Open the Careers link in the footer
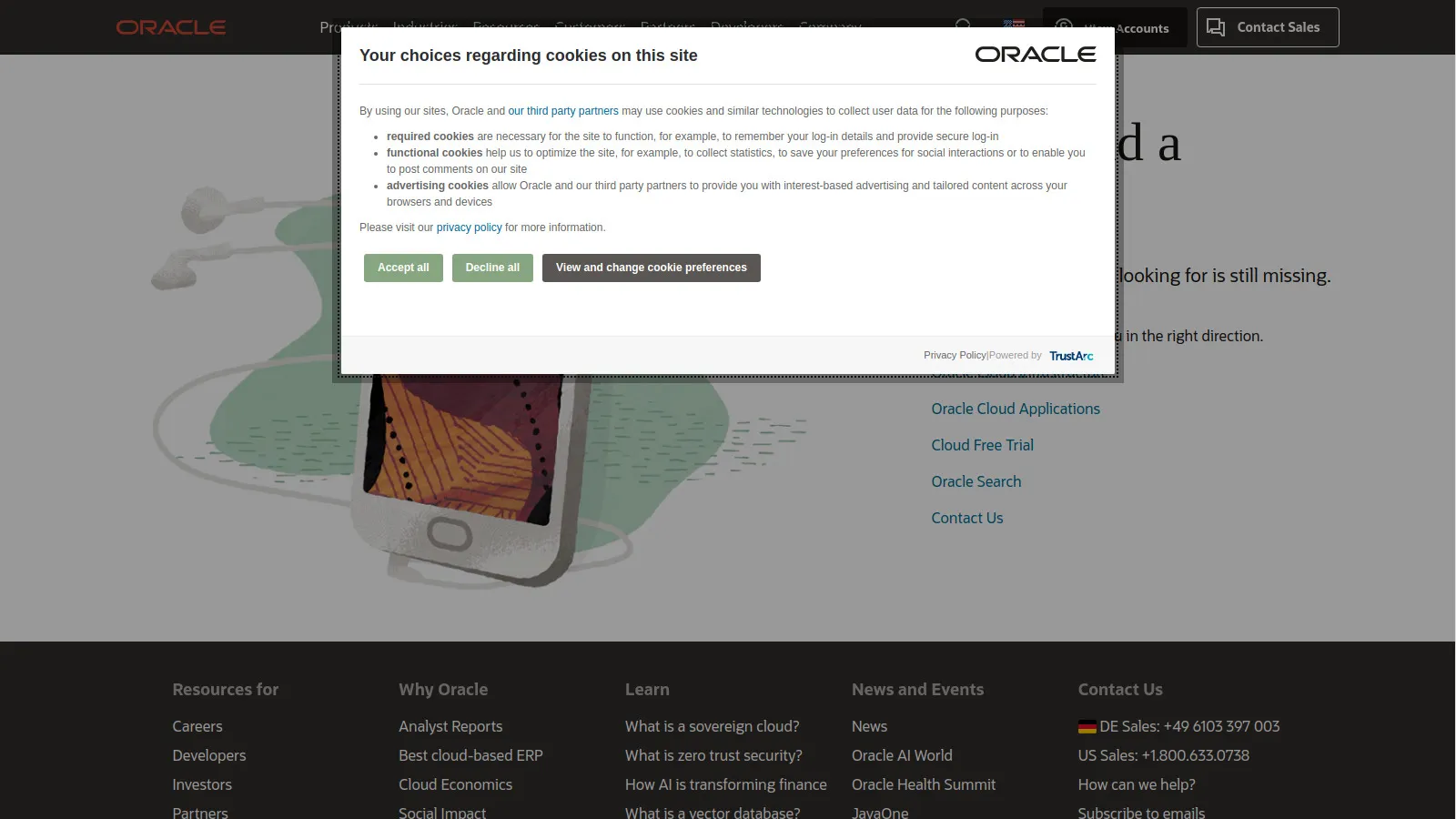 pyautogui.click(x=197, y=726)
